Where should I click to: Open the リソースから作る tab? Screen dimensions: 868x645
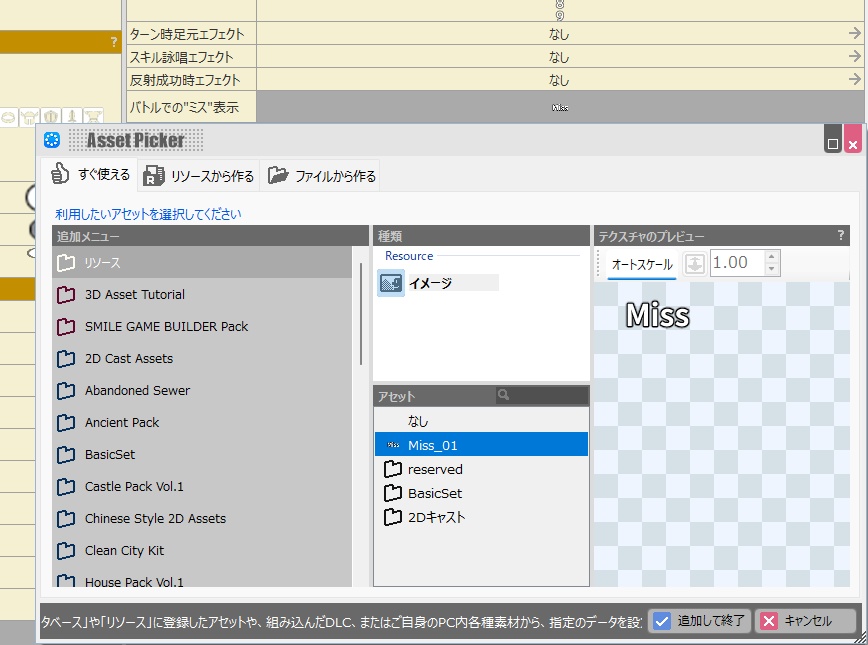(199, 176)
